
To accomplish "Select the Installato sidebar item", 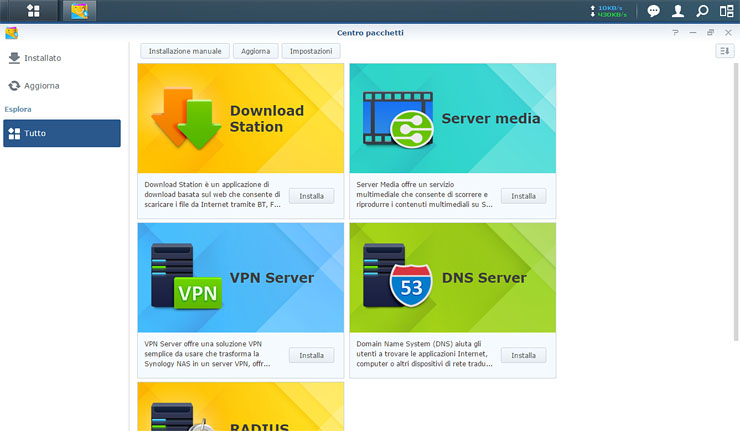I will point(62,58).
